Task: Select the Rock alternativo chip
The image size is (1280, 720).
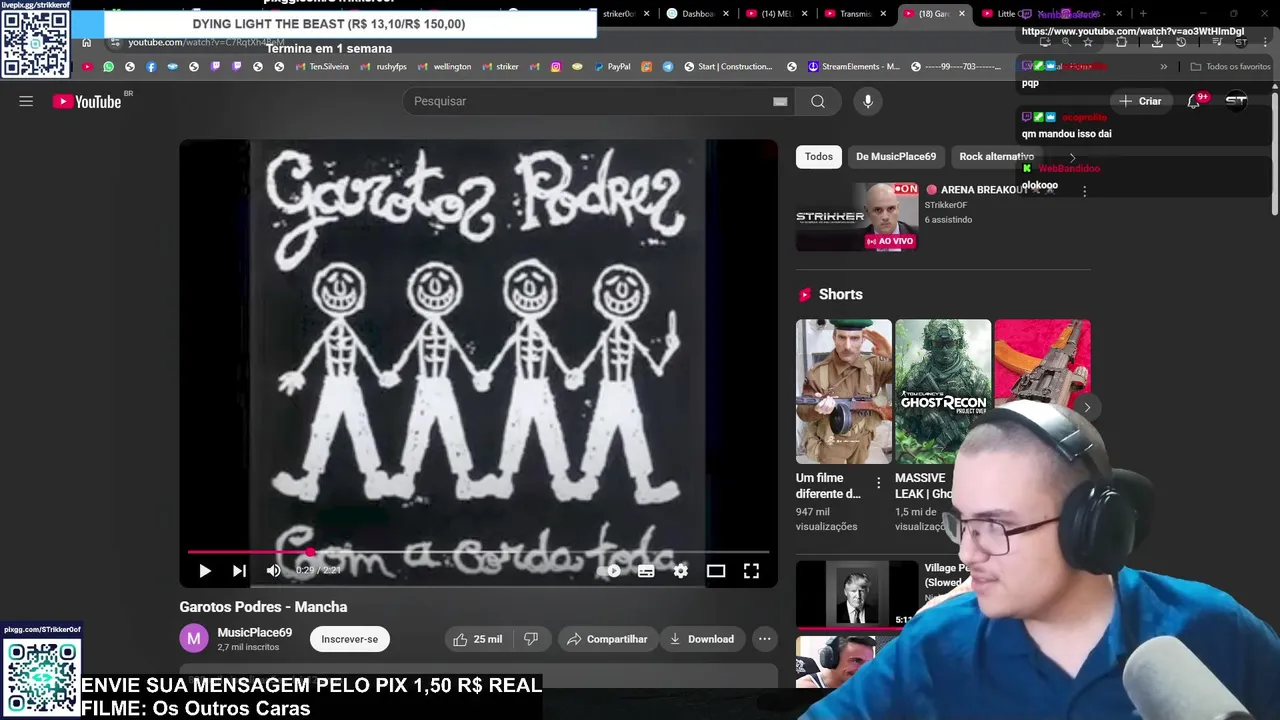Action: 996,156
